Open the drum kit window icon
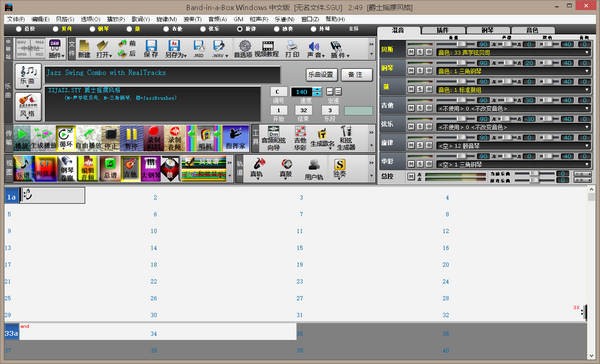The height and width of the screenshot is (364, 600). click(170, 169)
